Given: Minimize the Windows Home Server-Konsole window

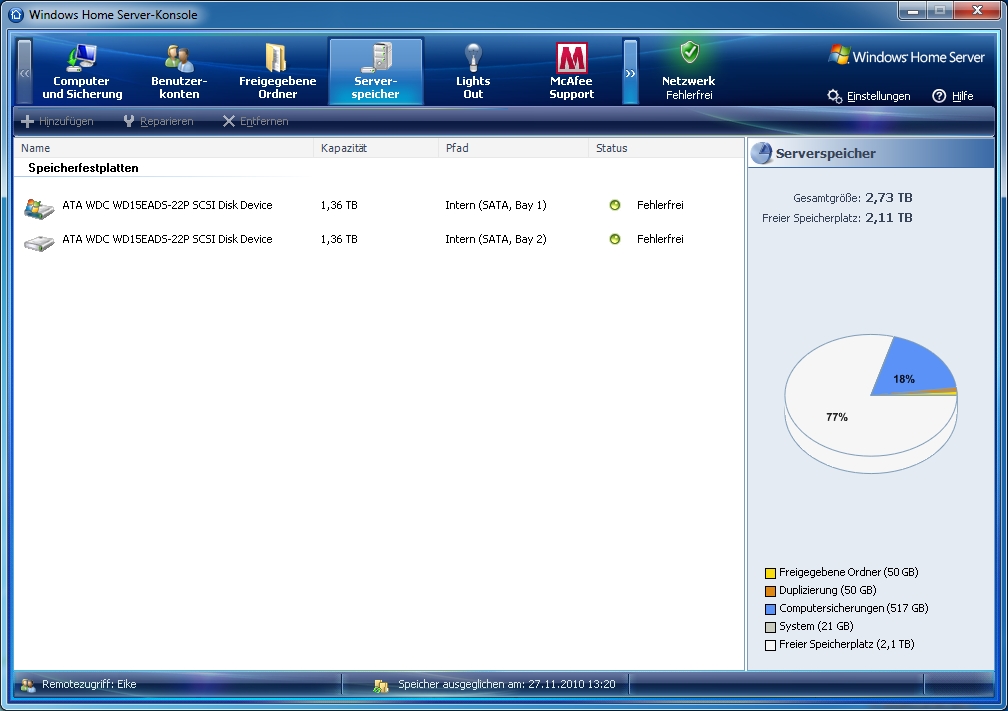Looking at the screenshot, I should coord(913,11).
